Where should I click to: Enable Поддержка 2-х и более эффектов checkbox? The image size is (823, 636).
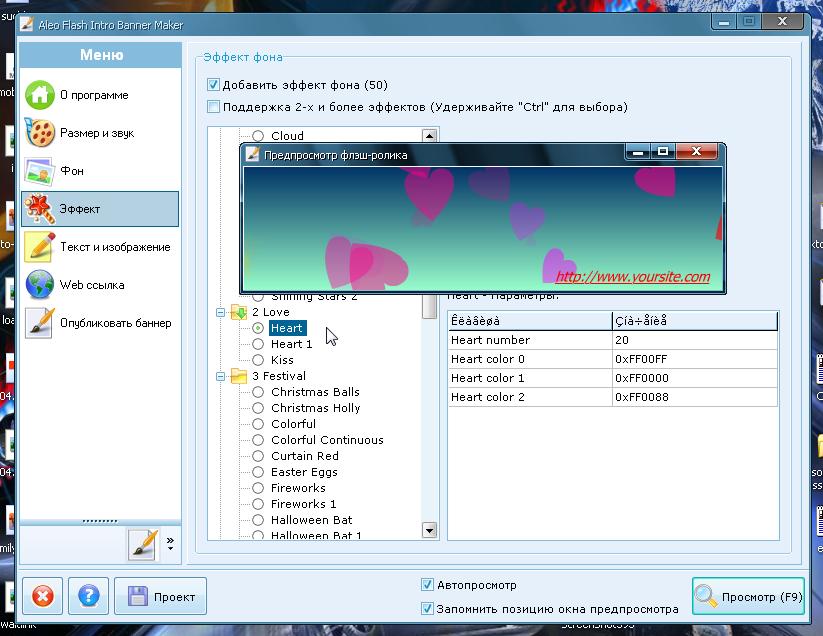click(213, 107)
